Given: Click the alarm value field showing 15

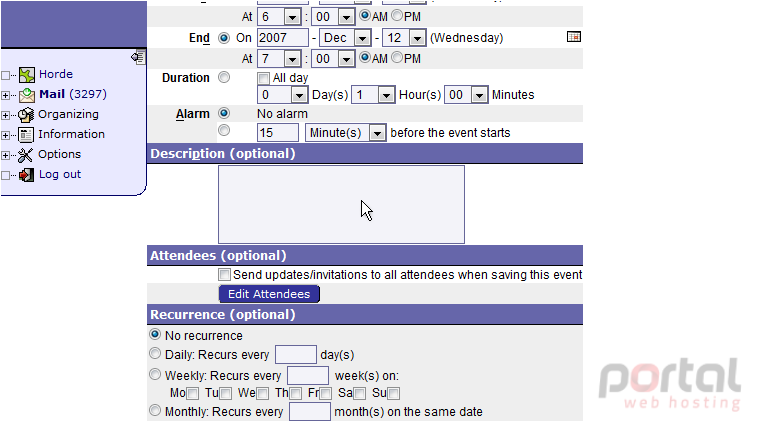Looking at the screenshot, I should click(278, 133).
